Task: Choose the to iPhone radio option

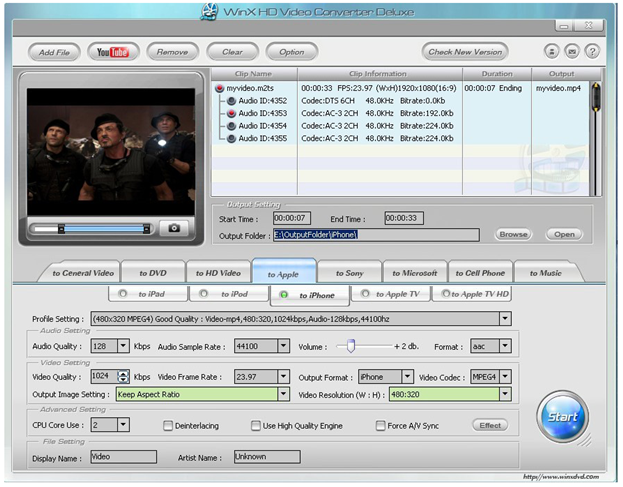Action: [x=284, y=295]
